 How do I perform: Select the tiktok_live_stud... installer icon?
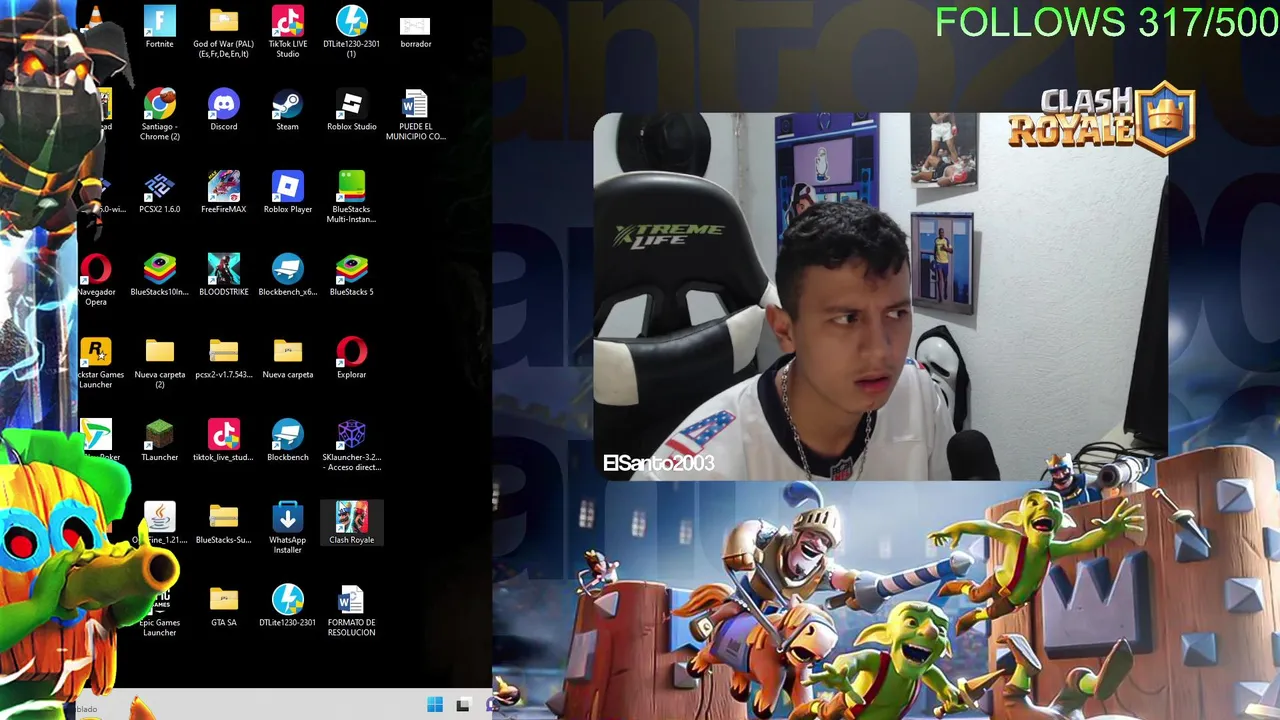point(224,441)
